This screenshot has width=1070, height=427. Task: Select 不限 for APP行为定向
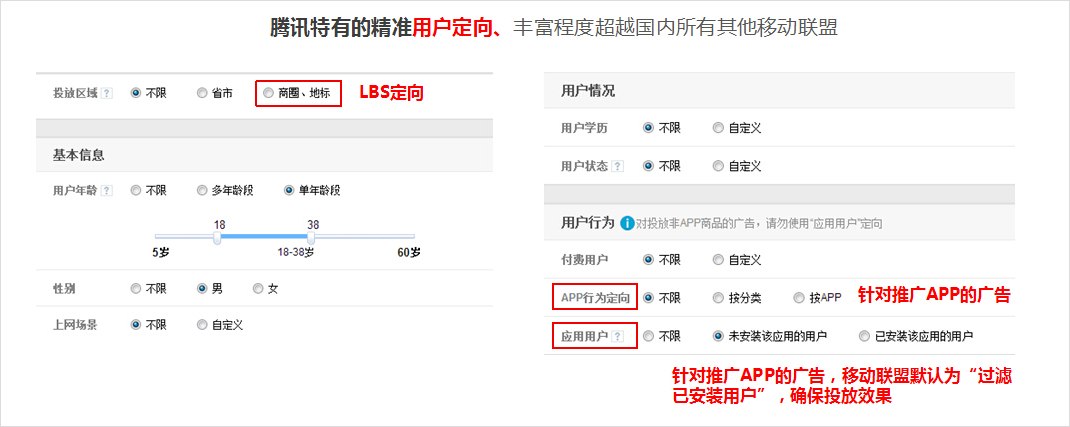click(648, 298)
